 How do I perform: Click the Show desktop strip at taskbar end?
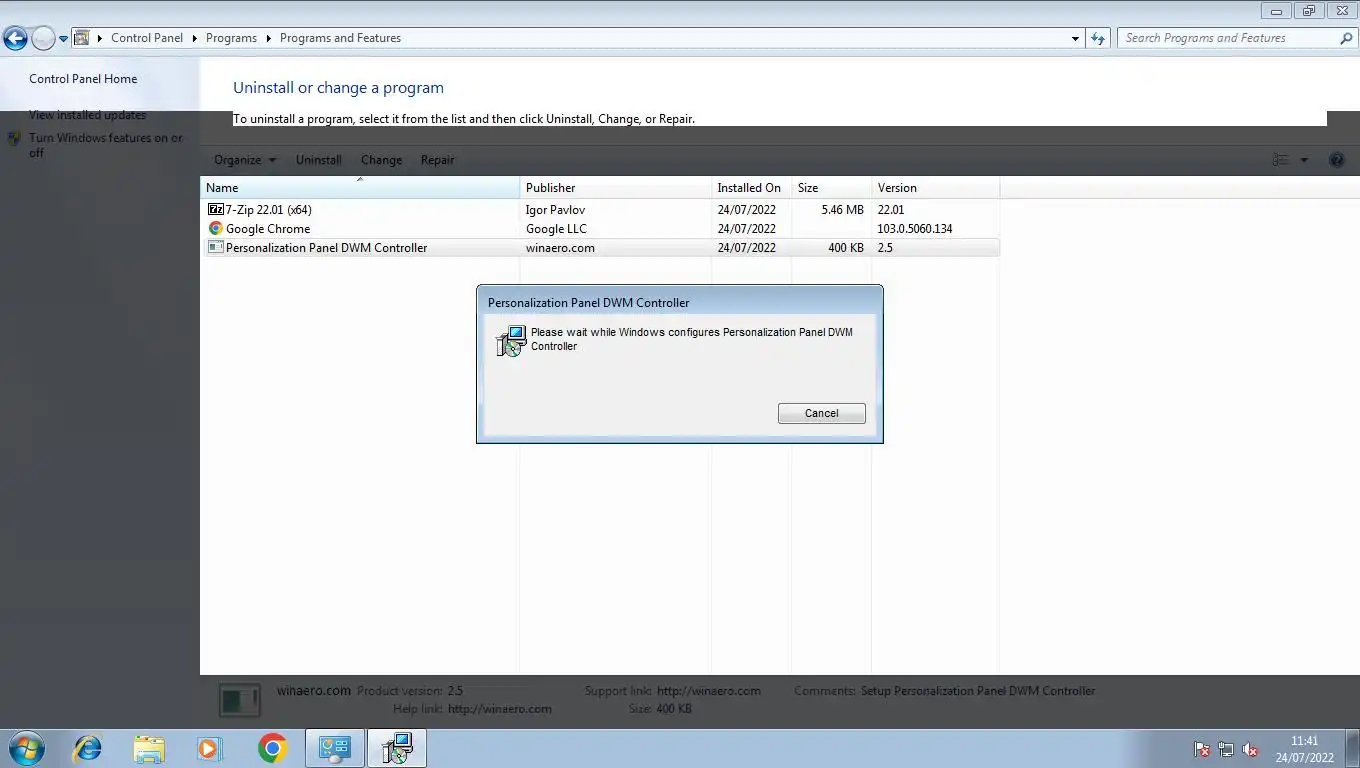1352,748
